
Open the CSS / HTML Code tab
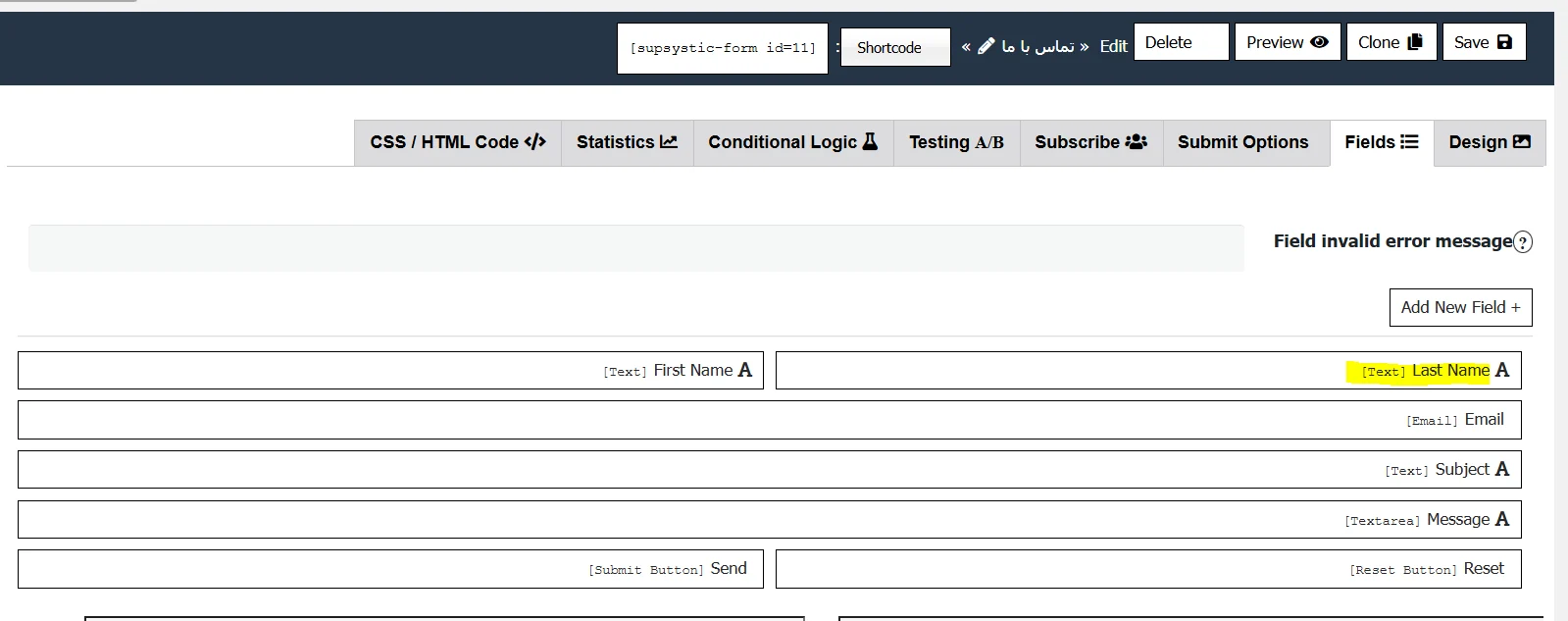click(457, 142)
